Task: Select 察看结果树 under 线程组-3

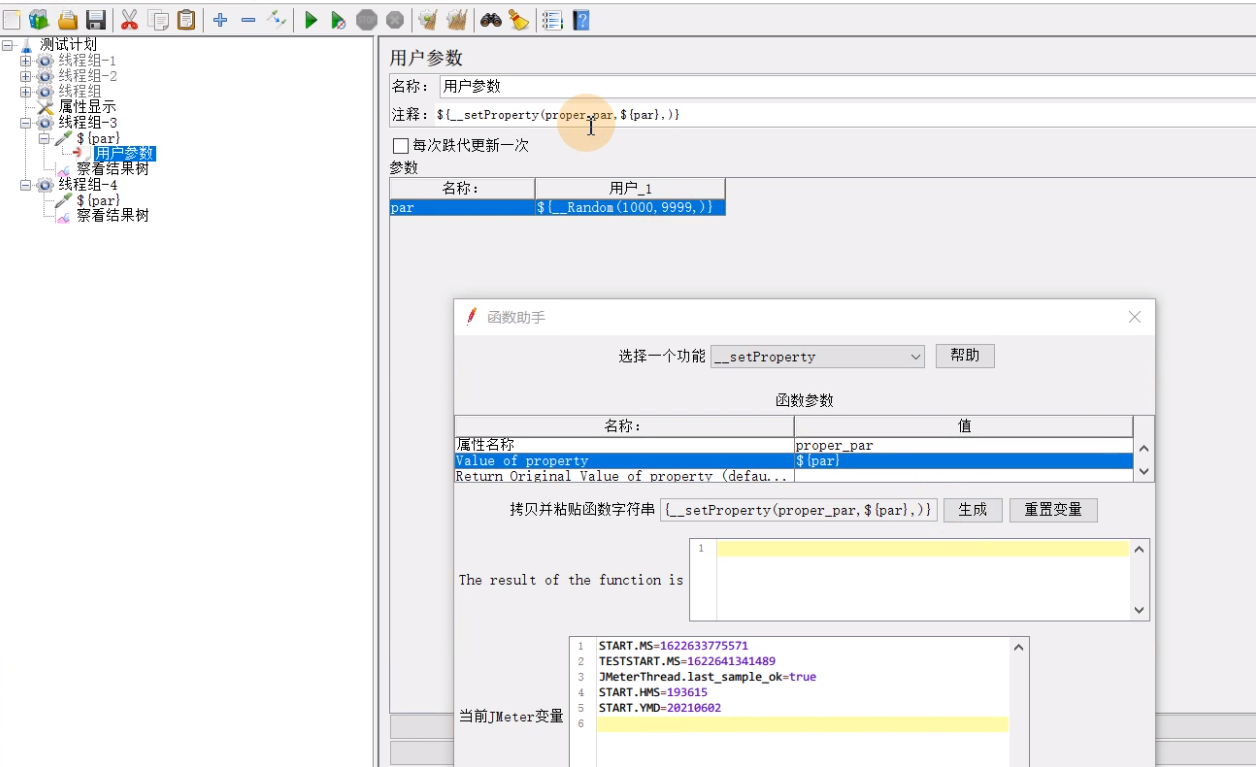Action: (x=113, y=169)
